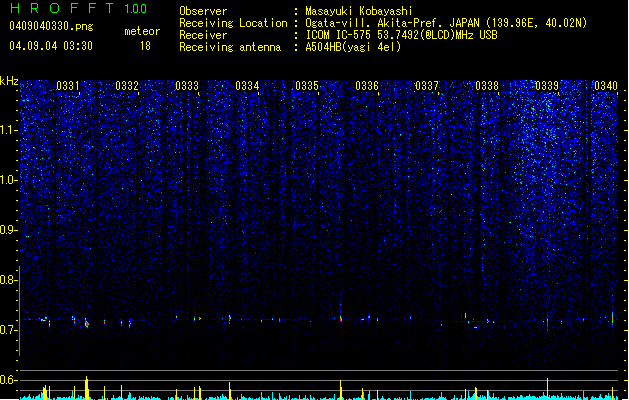The image size is (629, 400).
Task: Click the 0.6 kHz axis label
Action: tap(8, 380)
